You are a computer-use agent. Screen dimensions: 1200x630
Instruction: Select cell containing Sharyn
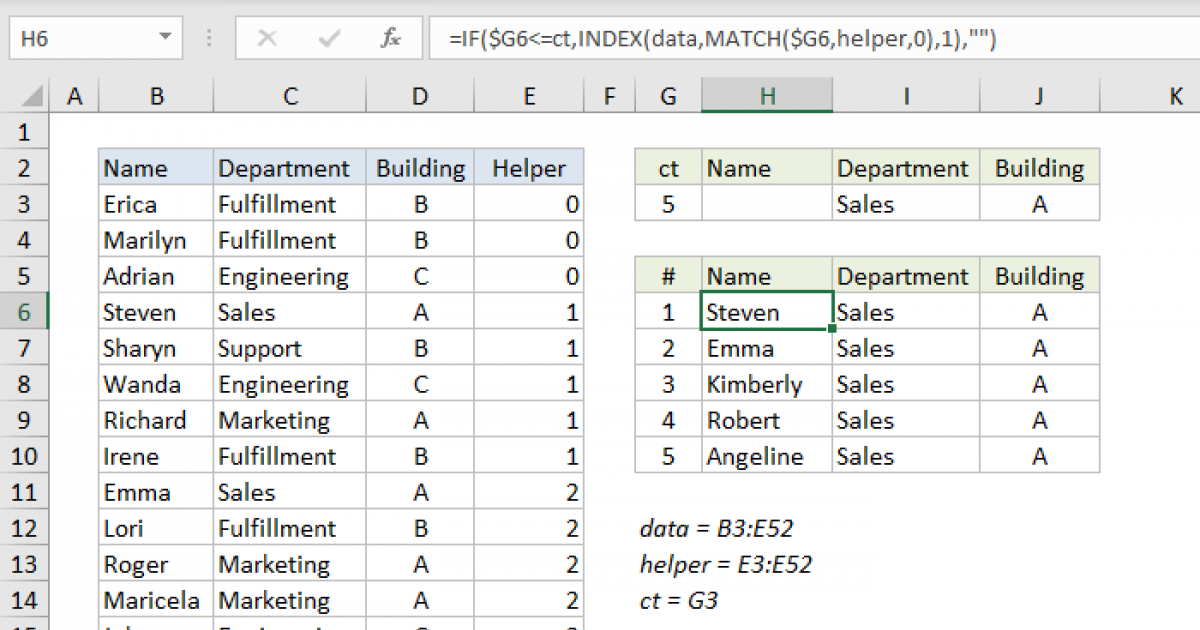(x=156, y=348)
